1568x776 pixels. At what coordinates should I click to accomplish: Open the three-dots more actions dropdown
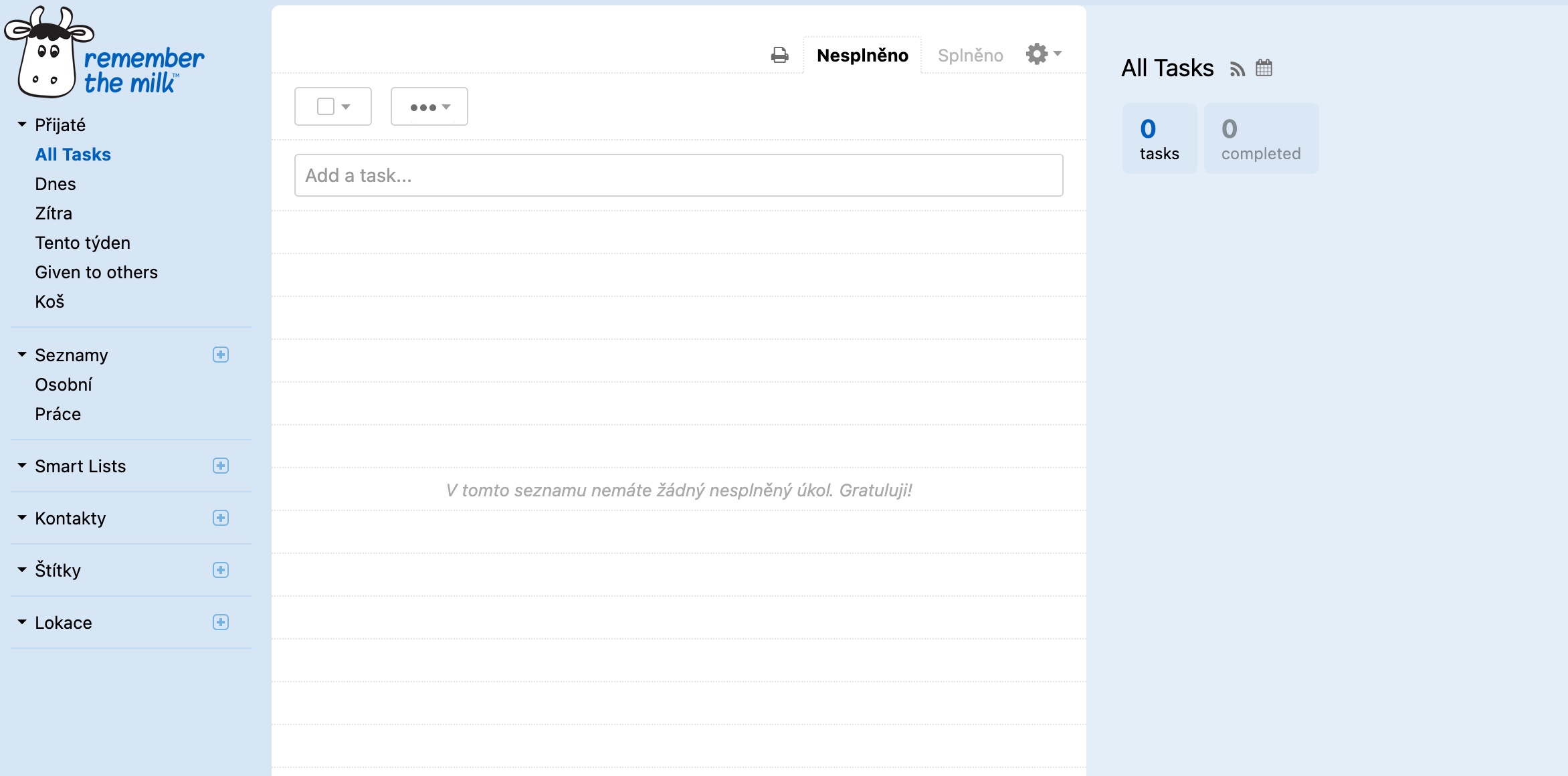click(429, 106)
